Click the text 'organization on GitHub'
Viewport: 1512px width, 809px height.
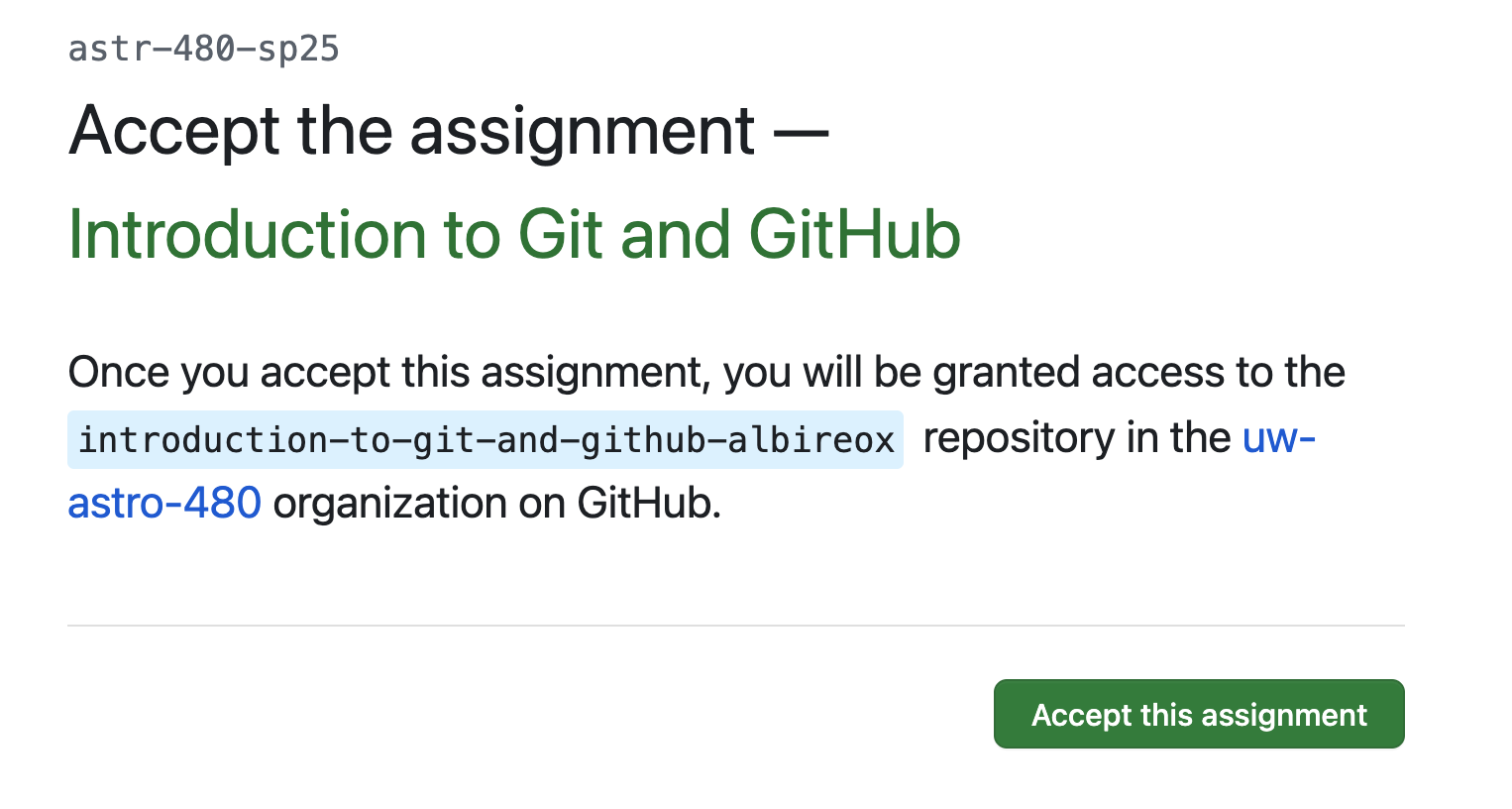(x=493, y=503)
